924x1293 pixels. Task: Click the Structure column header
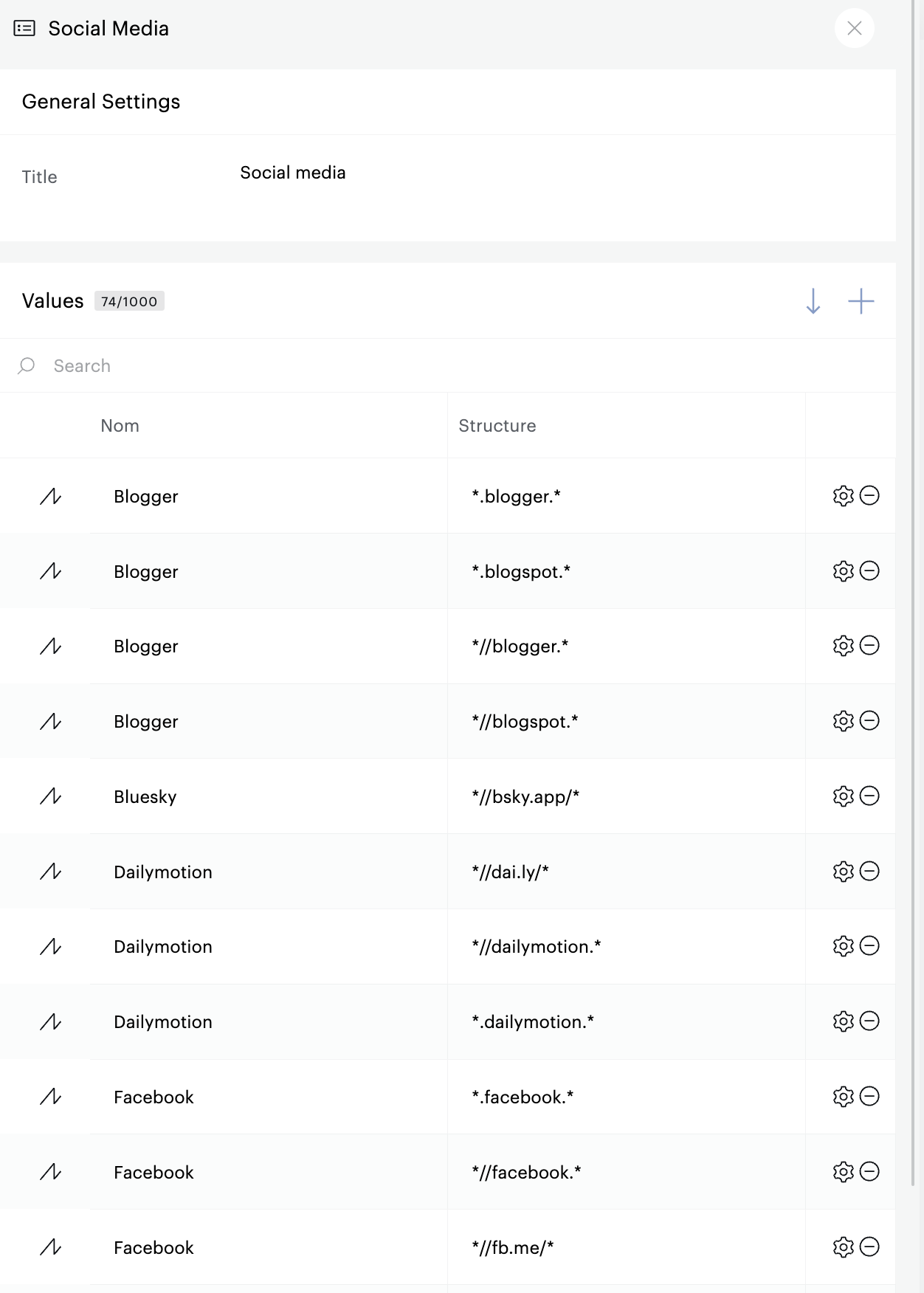tap(497, 426)
